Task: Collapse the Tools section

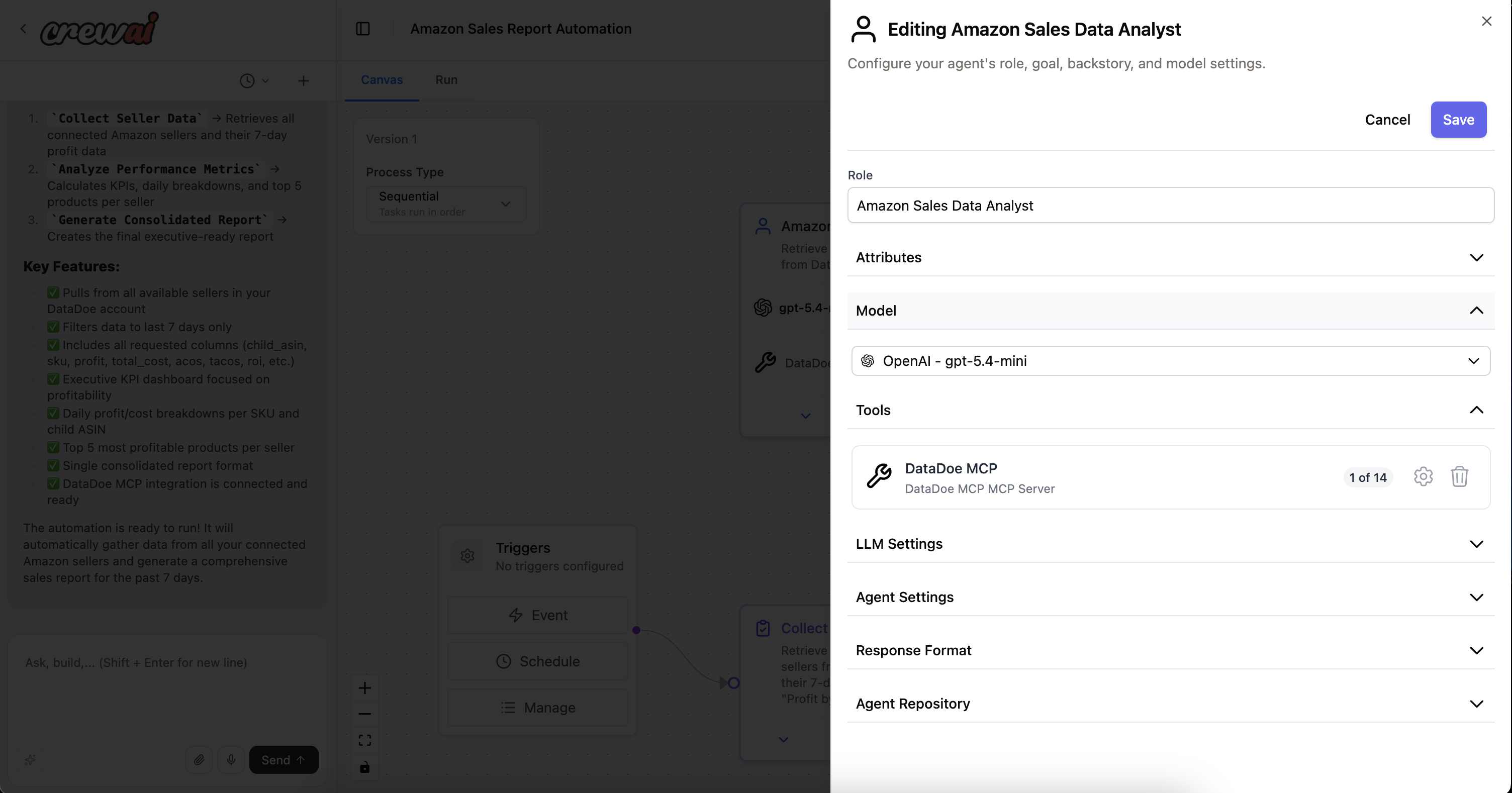Action: [x=1170, y=410]
